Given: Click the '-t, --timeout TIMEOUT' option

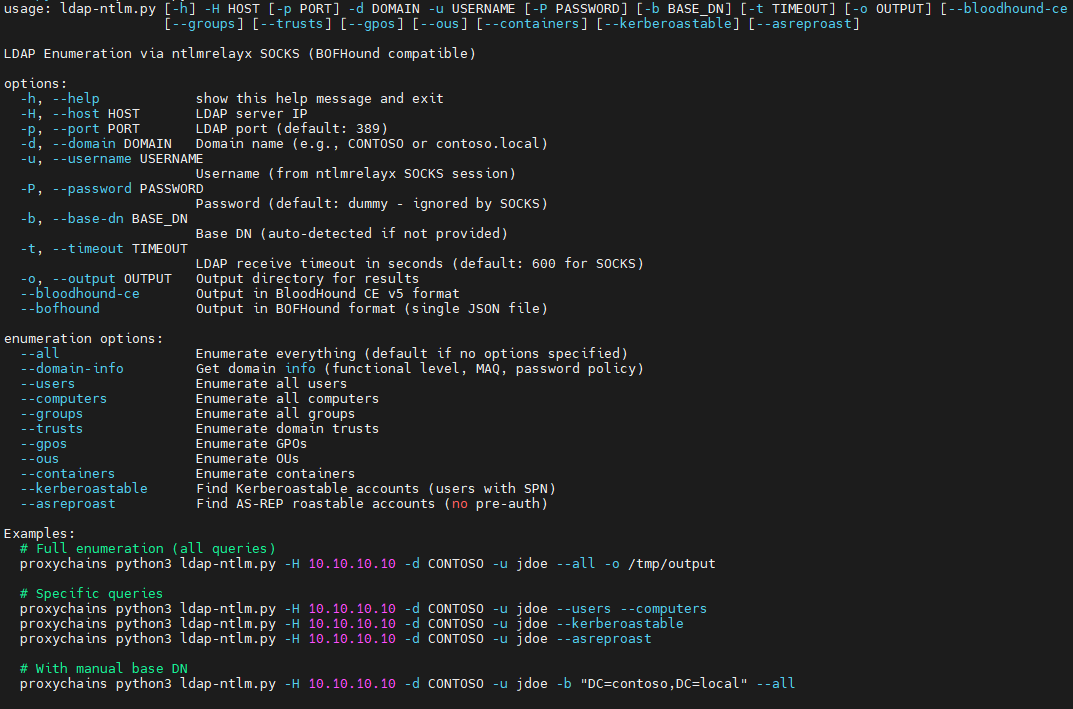Looking at the screenshot, I should [103, 248].
